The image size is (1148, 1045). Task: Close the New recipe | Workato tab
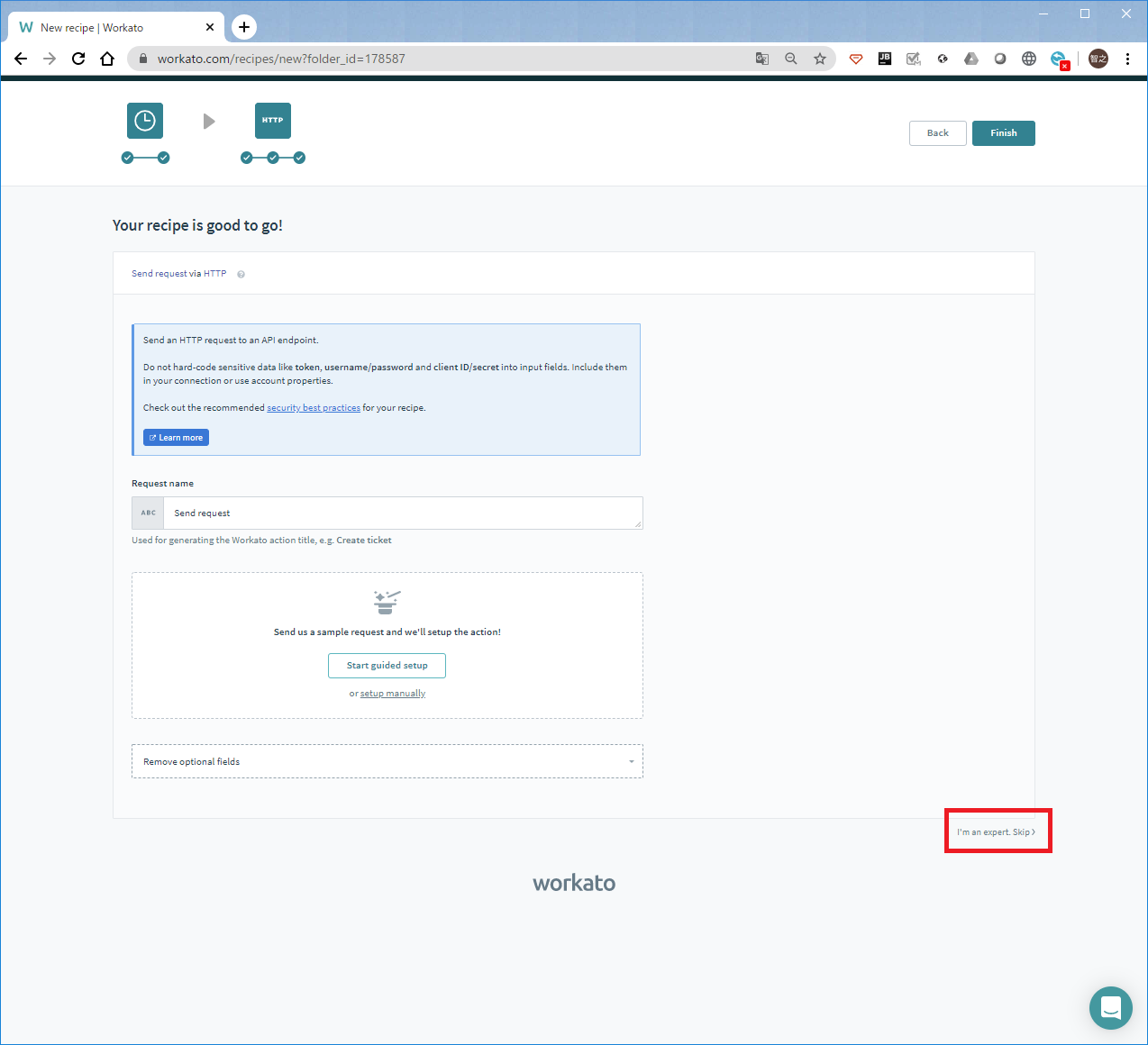210,27
